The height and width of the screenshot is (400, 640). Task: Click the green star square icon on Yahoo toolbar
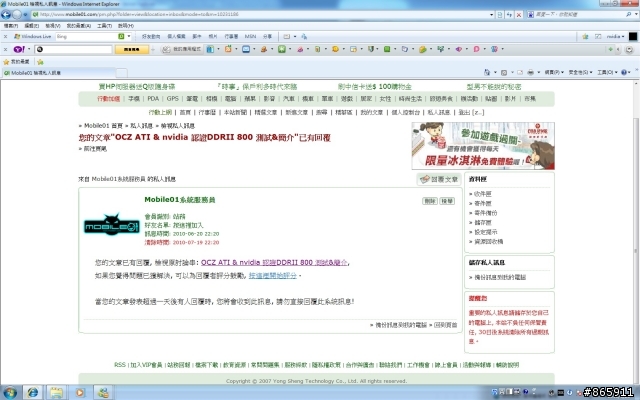click(x=282, y=49)
